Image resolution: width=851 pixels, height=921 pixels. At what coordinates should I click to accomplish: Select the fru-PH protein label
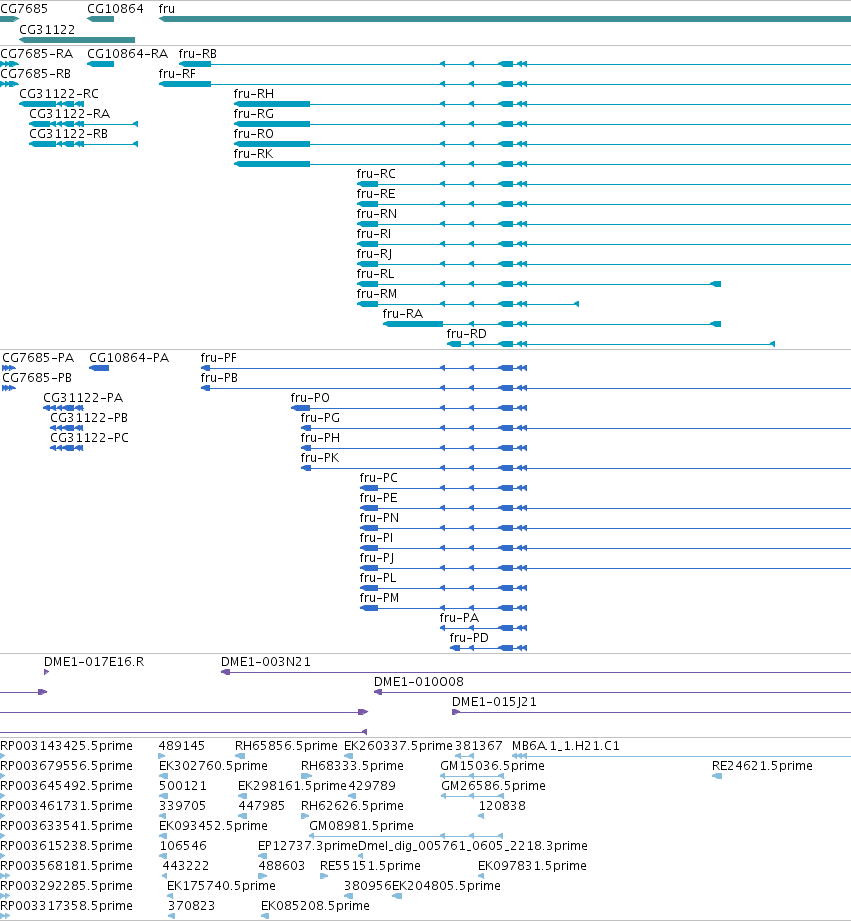click(320, 438)
